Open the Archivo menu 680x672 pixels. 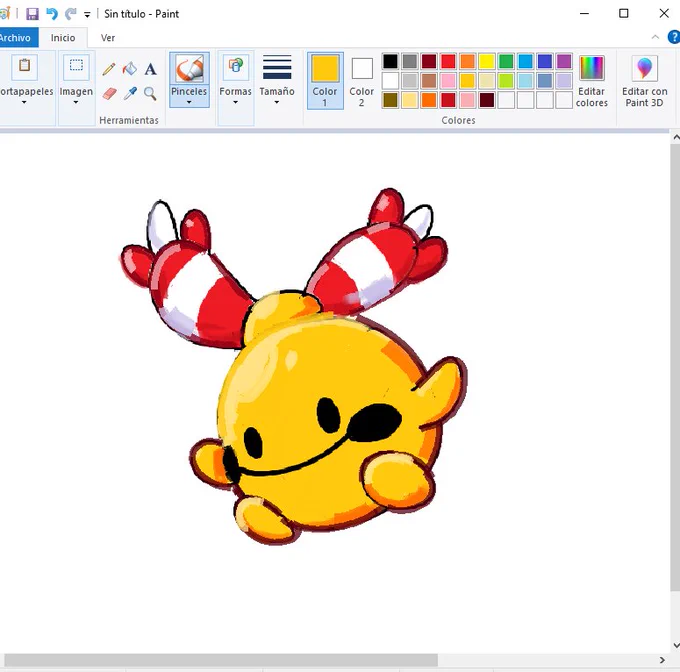pyautogui.click(x=16, y=38)
